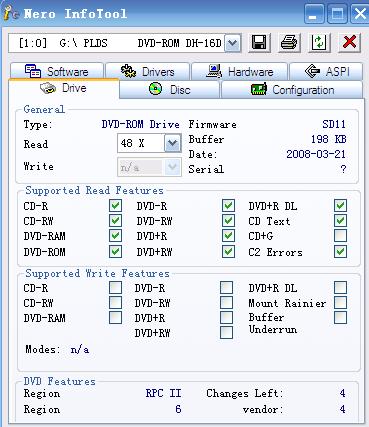Toggle the CD+G unchecked checkbox

[x=340, y=236]
